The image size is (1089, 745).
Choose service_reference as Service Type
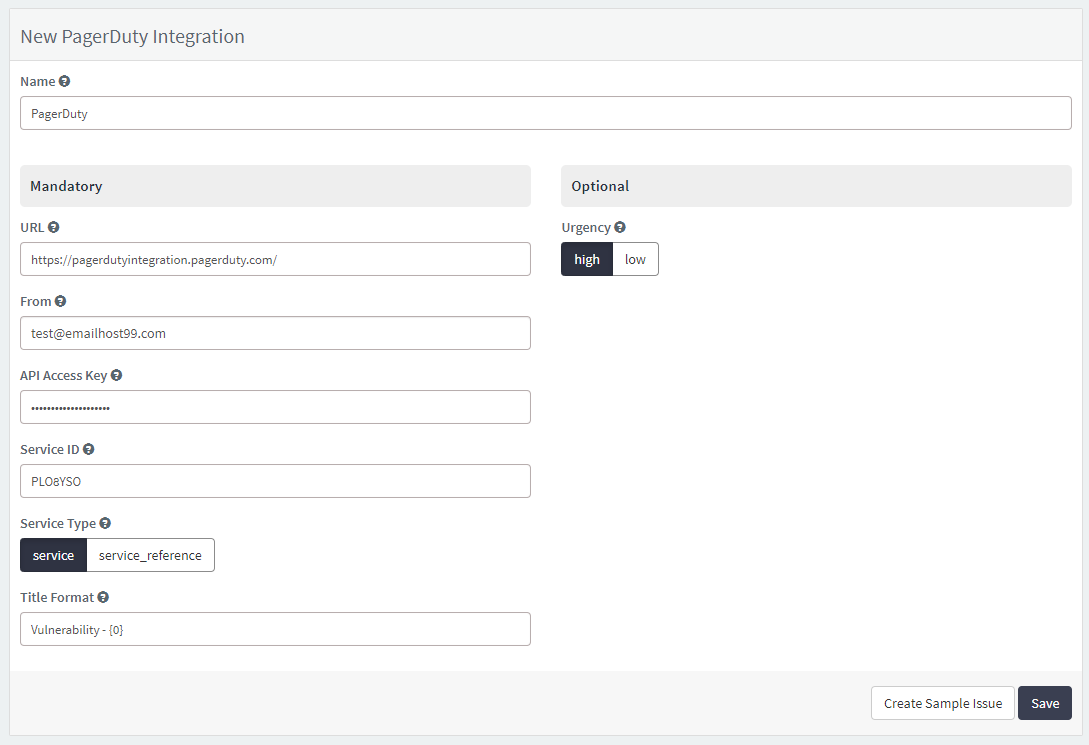(x=150, y=555)
